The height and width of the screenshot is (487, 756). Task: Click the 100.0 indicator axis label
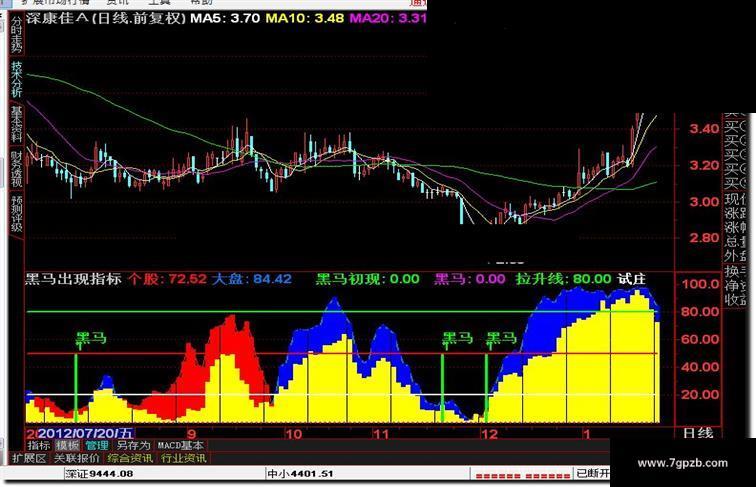(701, 284)
